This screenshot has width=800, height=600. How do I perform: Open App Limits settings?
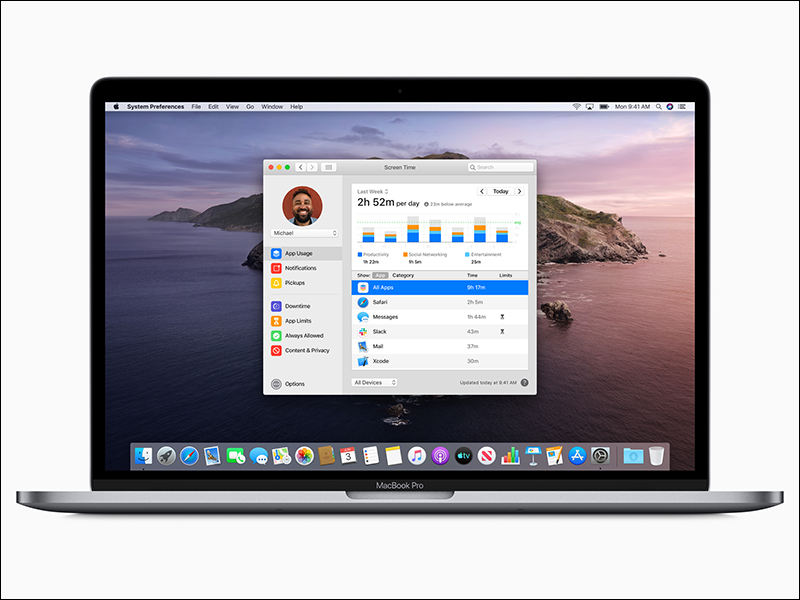click(291, 321)
